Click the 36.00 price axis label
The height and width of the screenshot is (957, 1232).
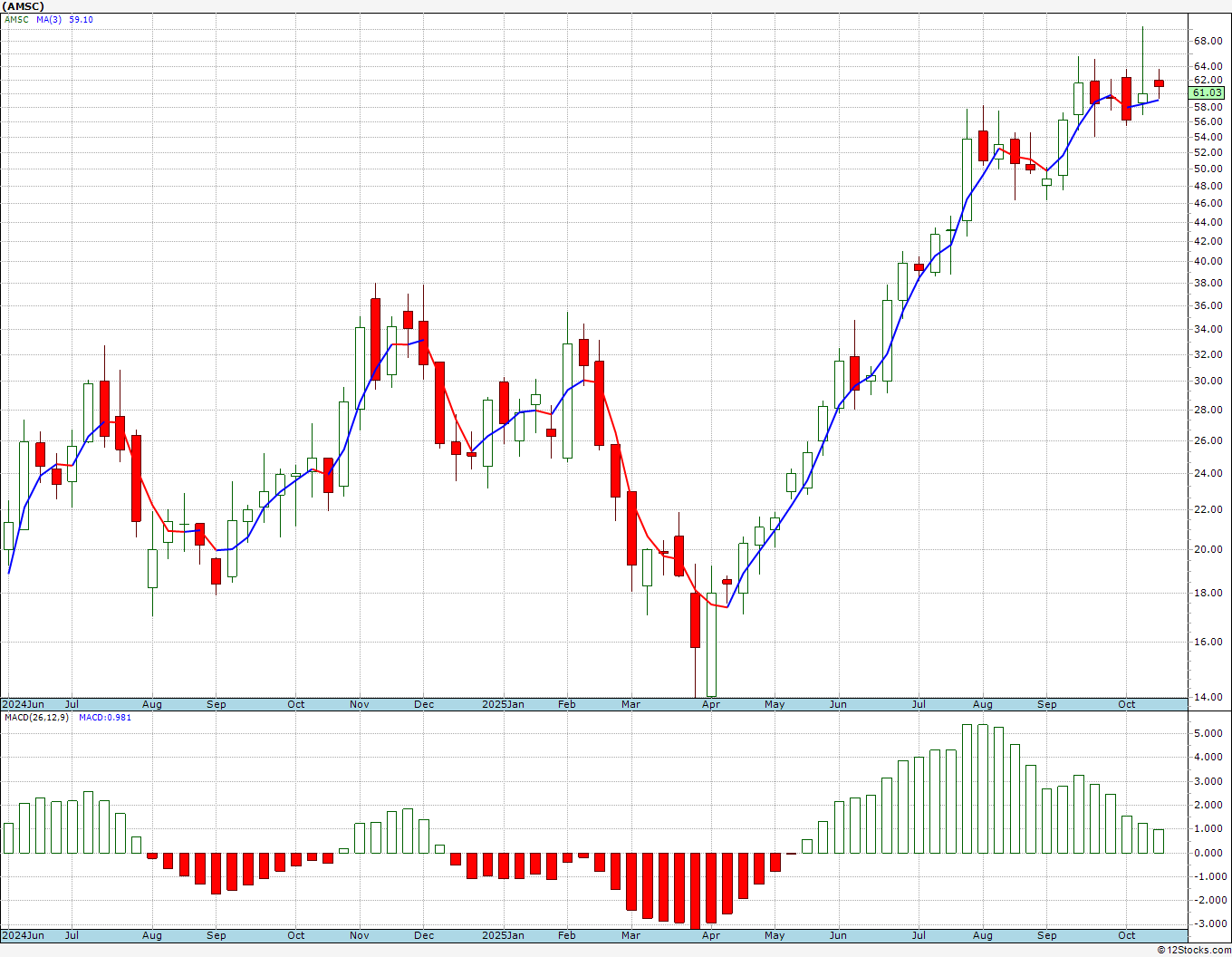click(1208, 305)
